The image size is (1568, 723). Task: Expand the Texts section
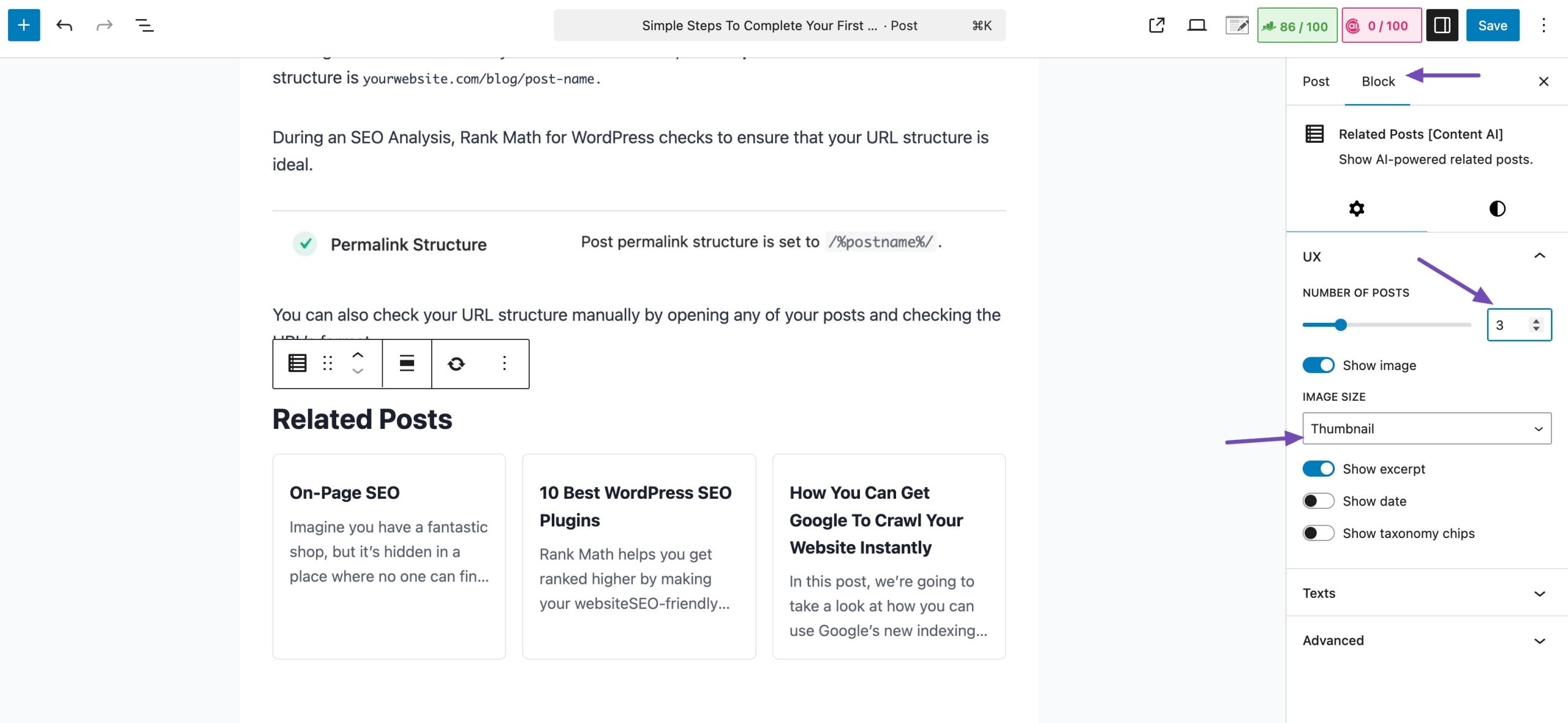[1427, 592]
